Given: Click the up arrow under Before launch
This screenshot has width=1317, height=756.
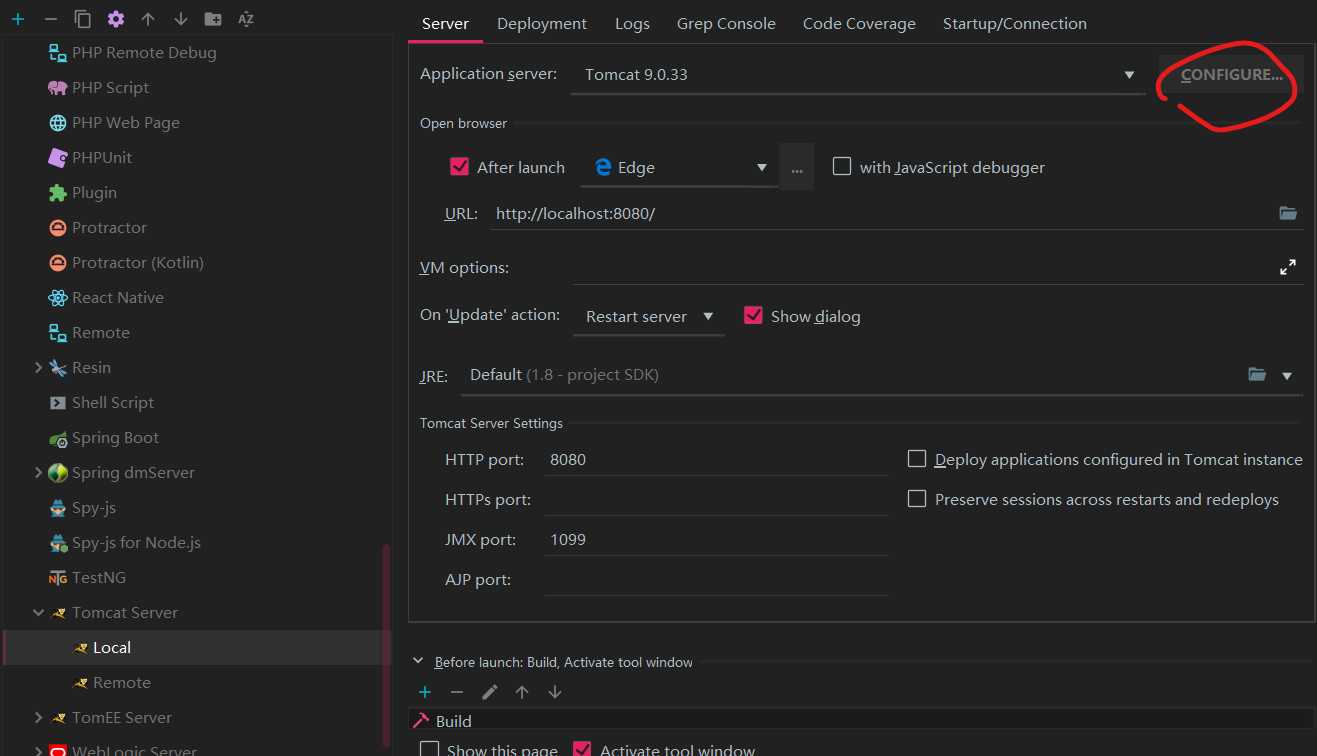Looking at the screenshot, I should click(522, 692).
